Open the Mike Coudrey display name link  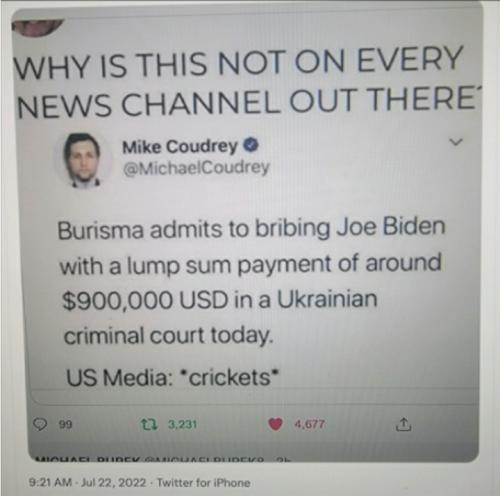[x=180, y=147]
